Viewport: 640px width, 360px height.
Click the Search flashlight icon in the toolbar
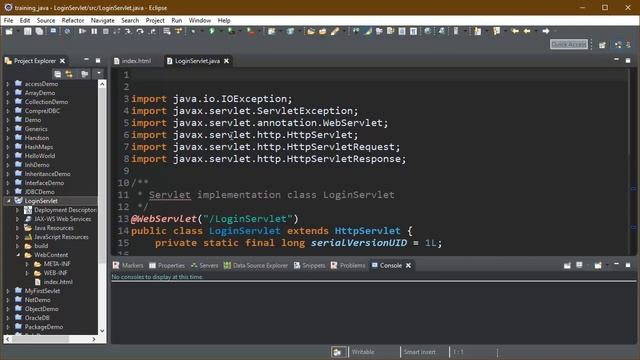[x=335, y=31]
